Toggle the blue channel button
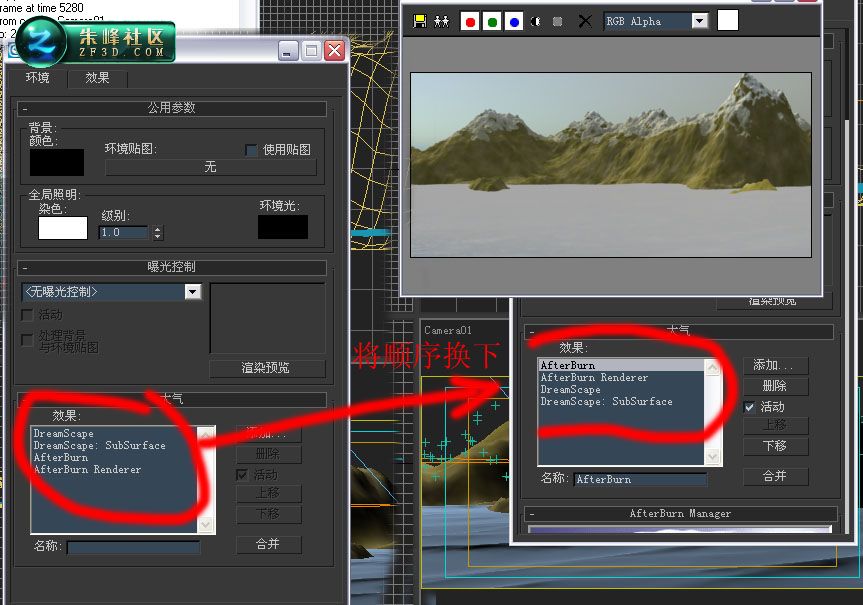 (x=514, y=21)
